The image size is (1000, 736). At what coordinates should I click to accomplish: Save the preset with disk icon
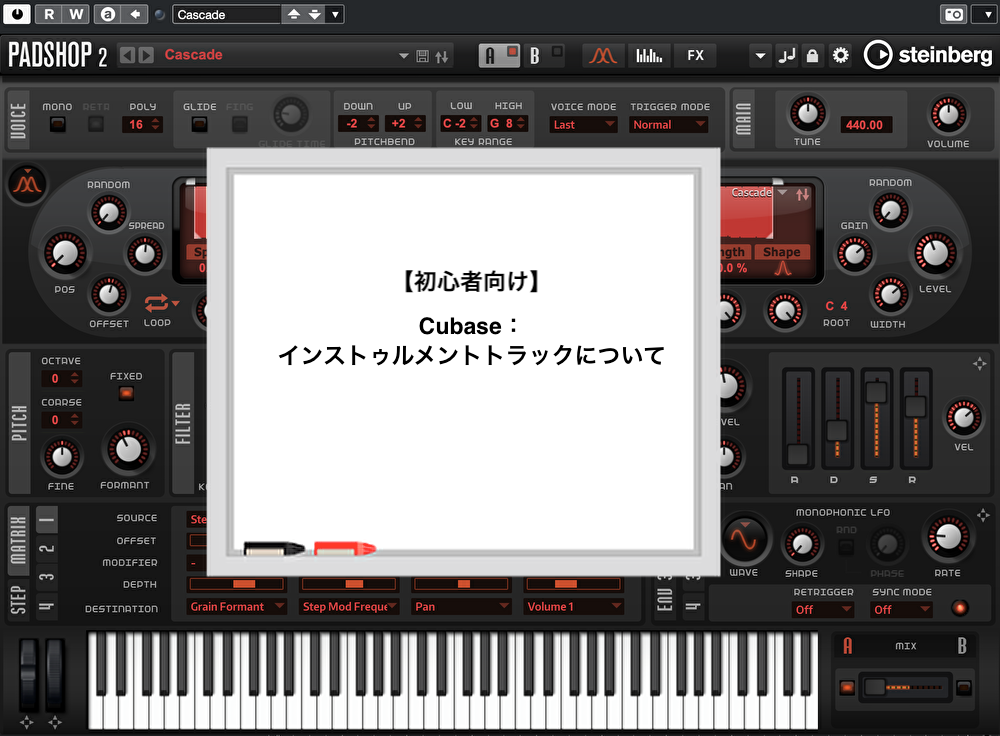coord(422,56)
